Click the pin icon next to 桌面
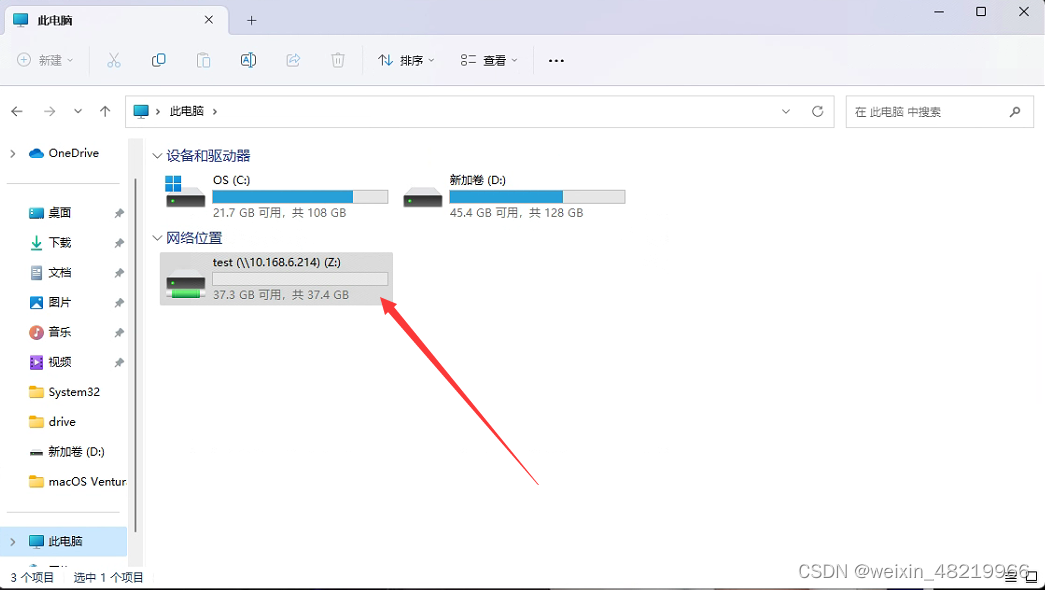The width and height of the screenshot is (1045, 590). pos(119,213)
